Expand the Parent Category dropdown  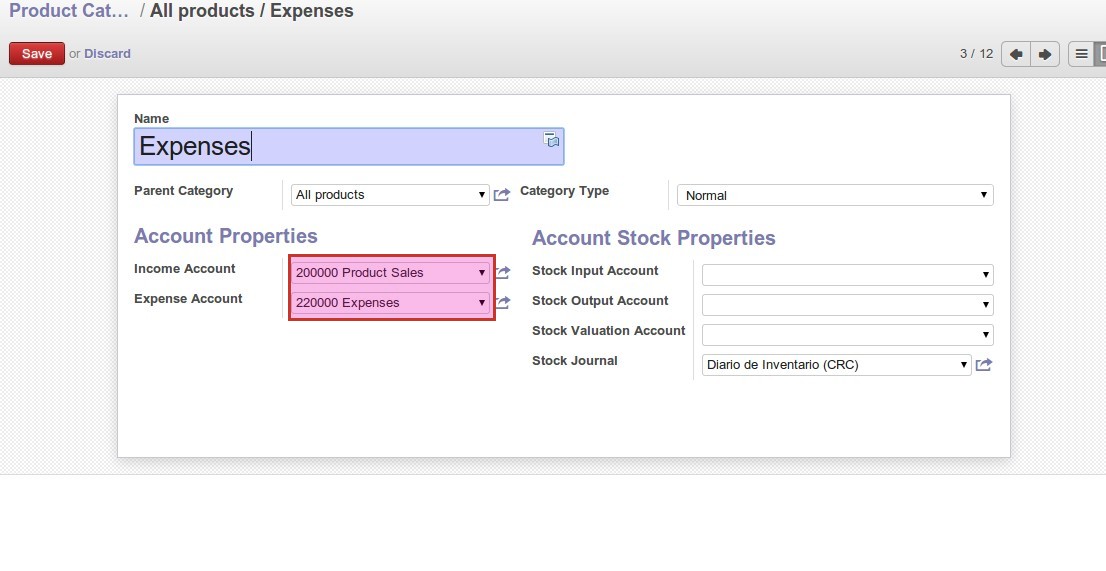click(390, 195)
